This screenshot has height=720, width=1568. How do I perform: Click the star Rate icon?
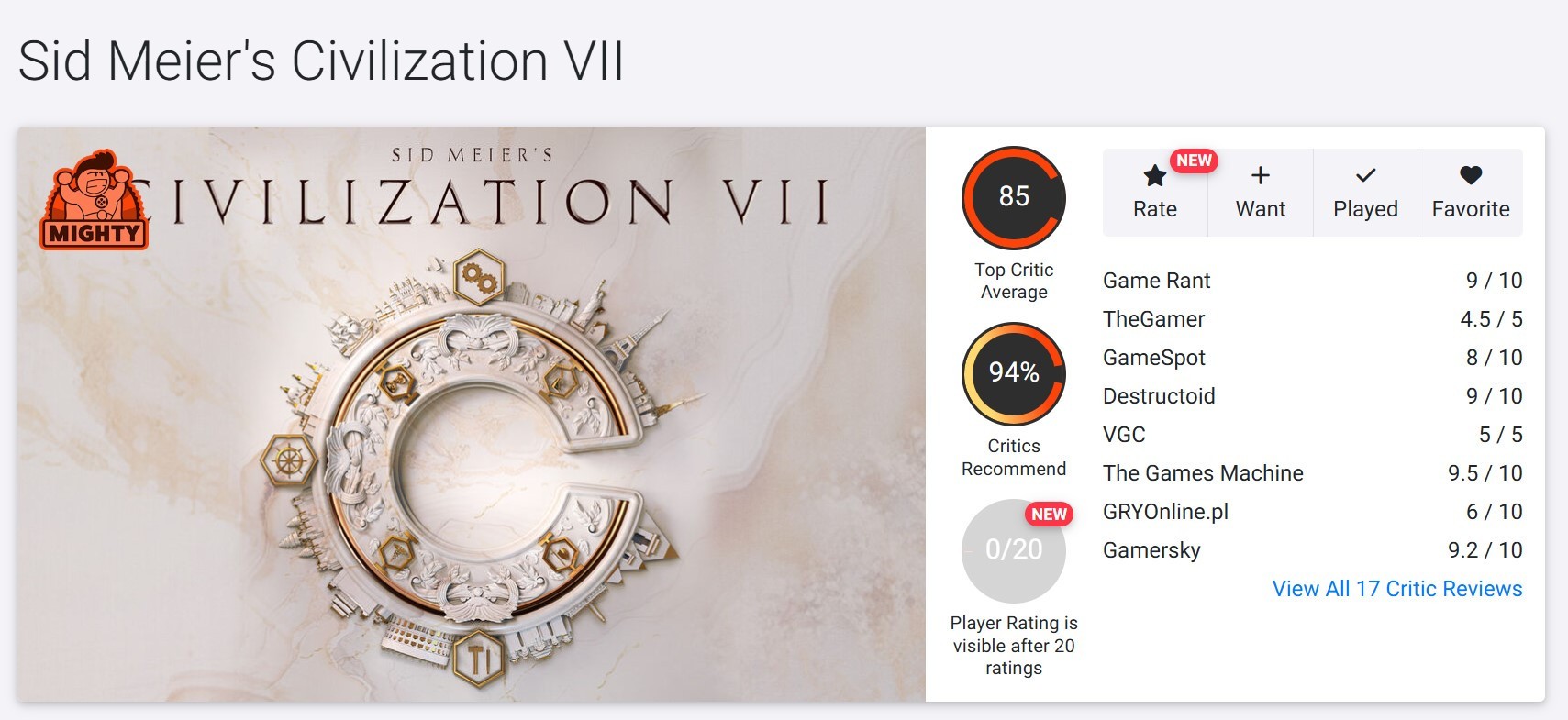click(1154, 175)
